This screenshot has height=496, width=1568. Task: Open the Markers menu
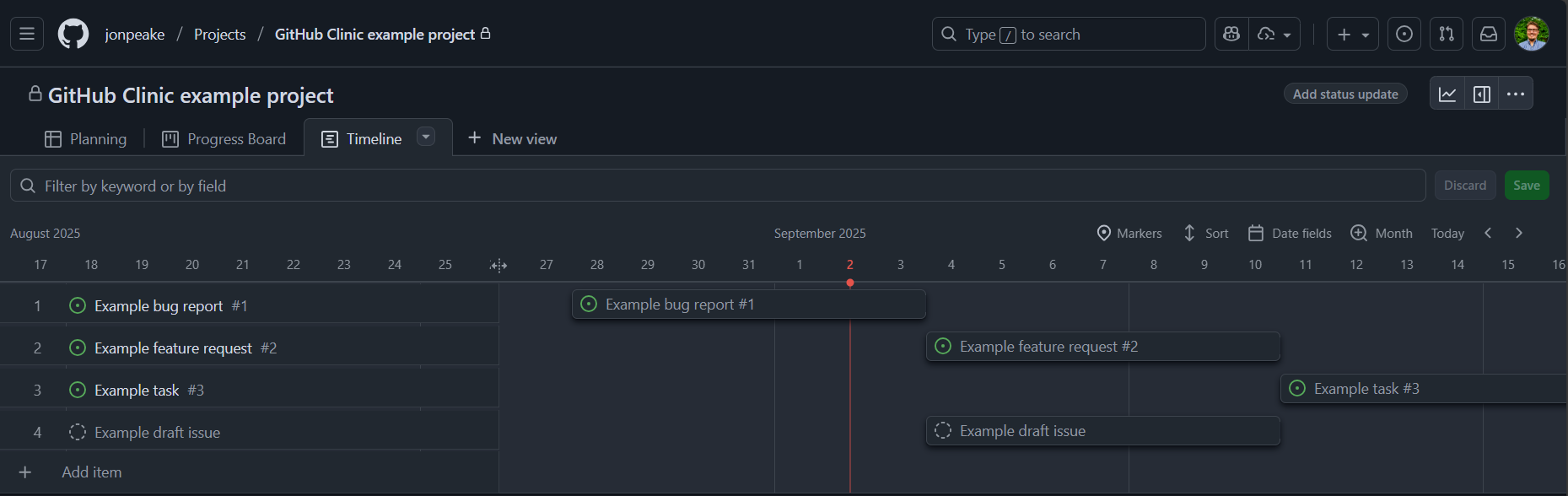coord(1129,233)
